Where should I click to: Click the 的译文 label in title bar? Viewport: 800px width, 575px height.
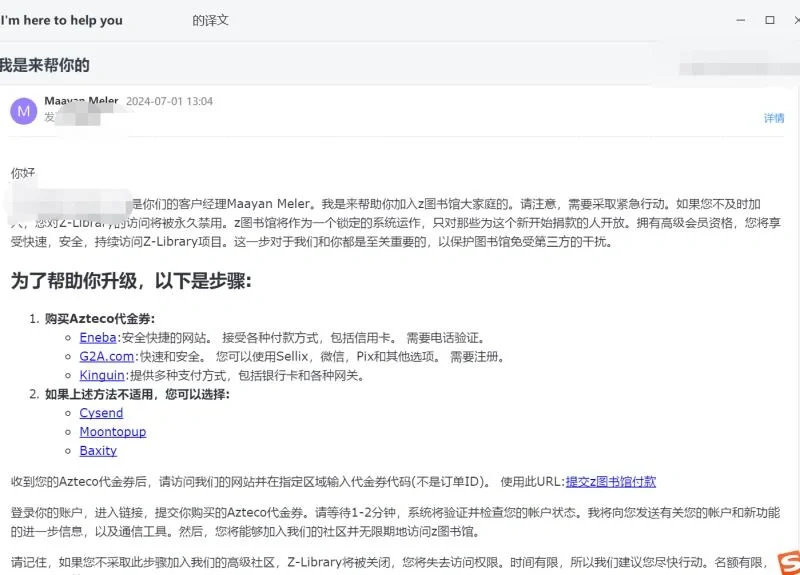(210, 20)
